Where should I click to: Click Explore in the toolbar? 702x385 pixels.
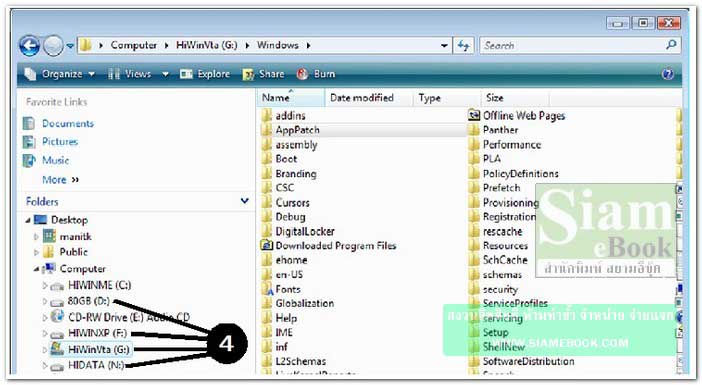pos(205,74)
